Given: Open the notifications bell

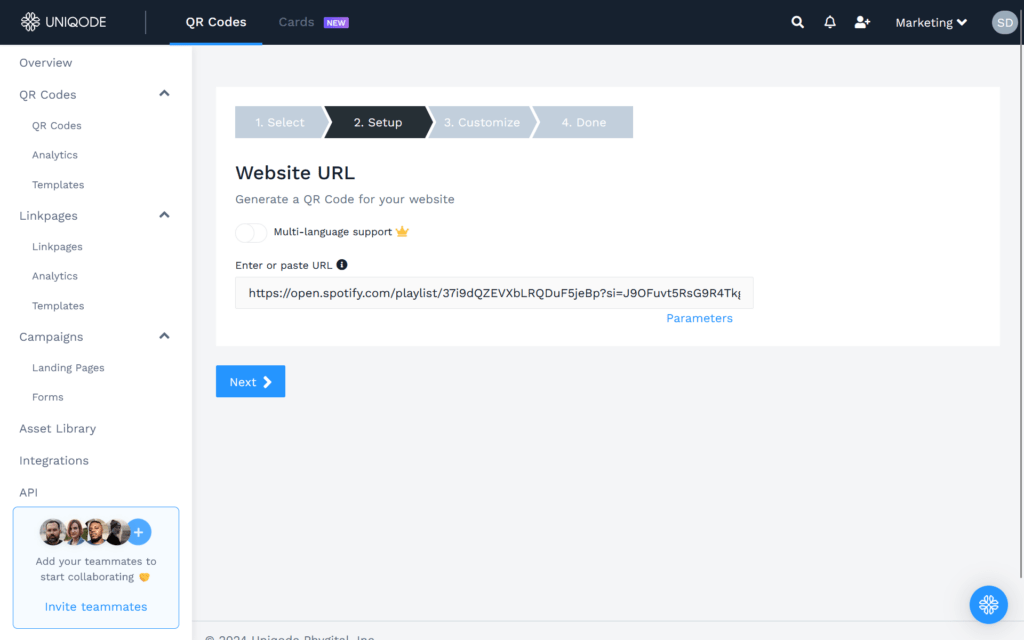Looking at the screenshot, I should (x=829, y=22).
